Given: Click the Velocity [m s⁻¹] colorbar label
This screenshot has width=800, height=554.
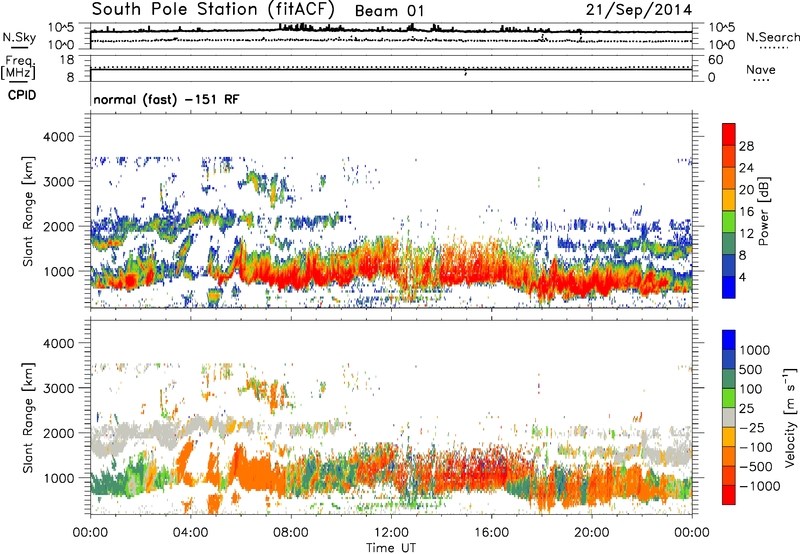Looking at the screenshot, I should (790, 417).
